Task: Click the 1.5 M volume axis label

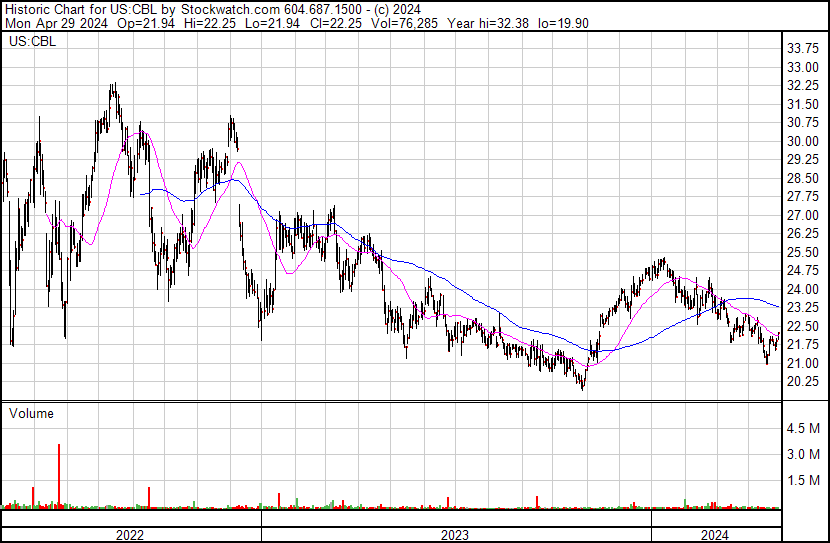Action: [803, 480]
